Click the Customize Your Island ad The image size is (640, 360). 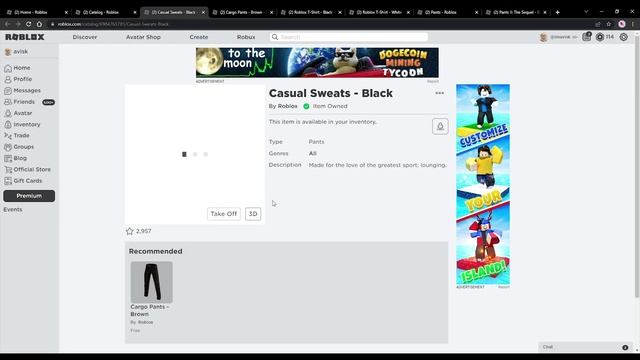pyautogui.click(x=483, y=184)
